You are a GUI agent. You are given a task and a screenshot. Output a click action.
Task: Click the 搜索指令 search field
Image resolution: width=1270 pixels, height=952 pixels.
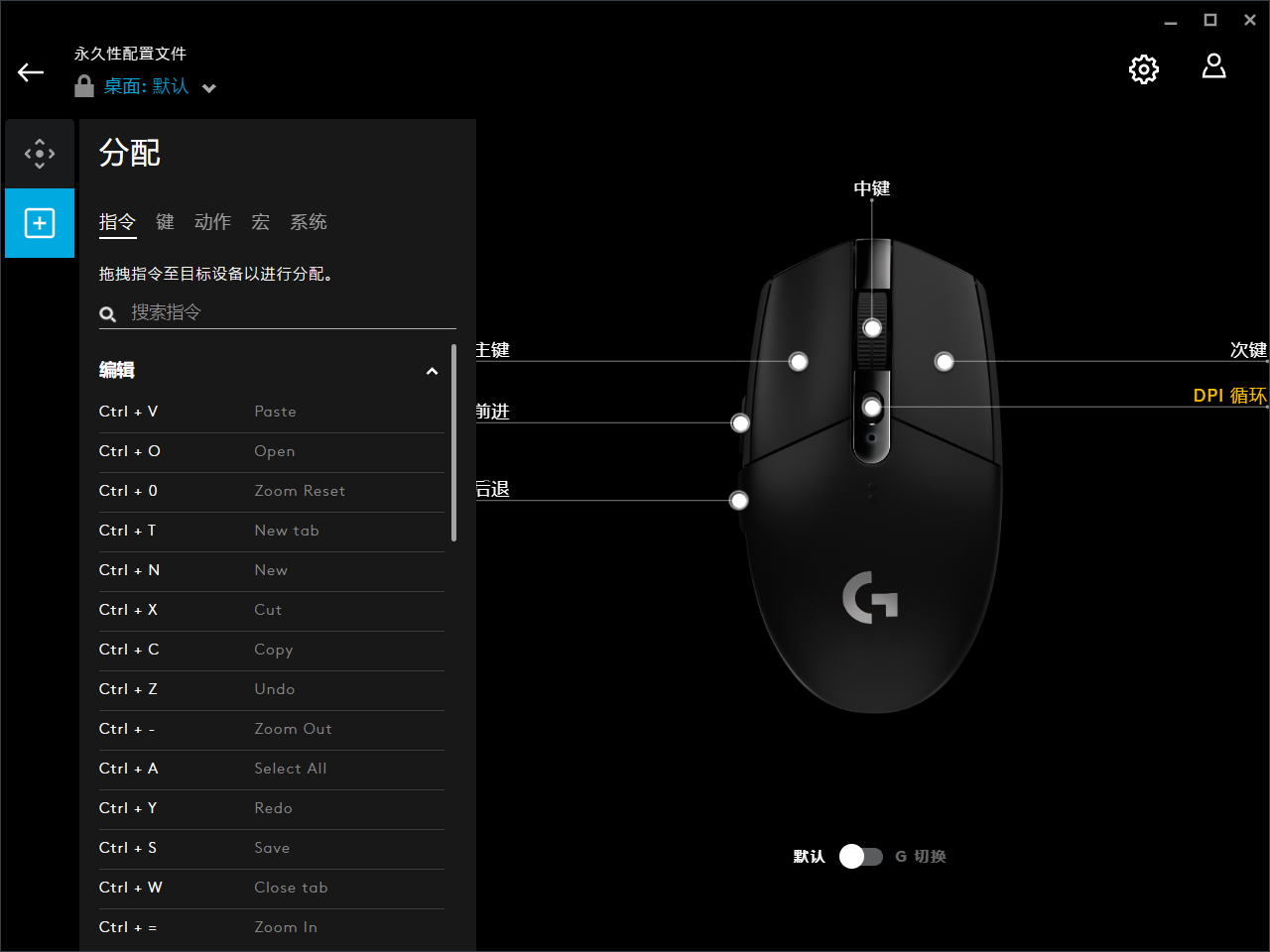click(x=278, y=313)
